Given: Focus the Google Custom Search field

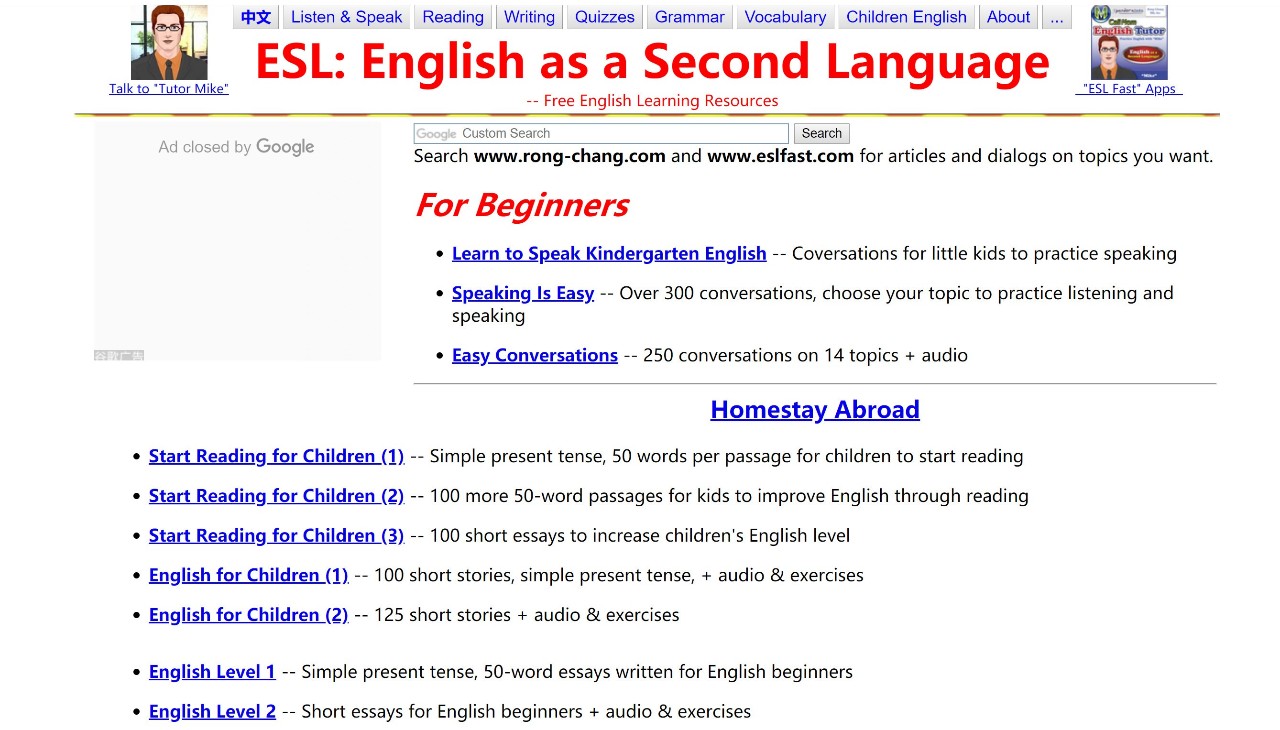Looking at the screenshot, I should [x=601, y=134].
